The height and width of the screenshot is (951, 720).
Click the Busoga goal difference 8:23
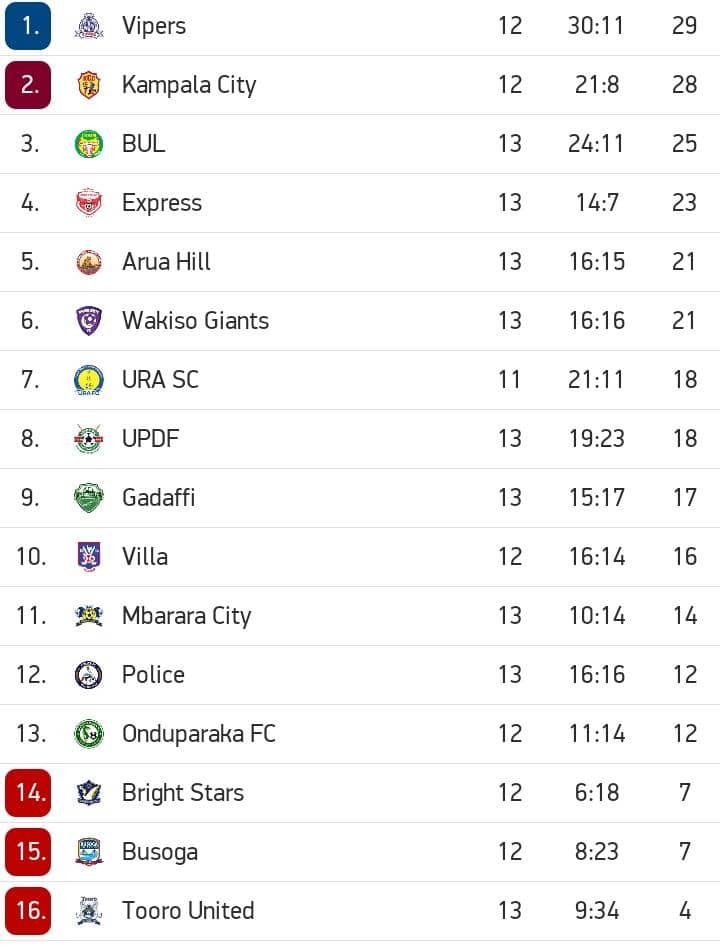point(597,852)
